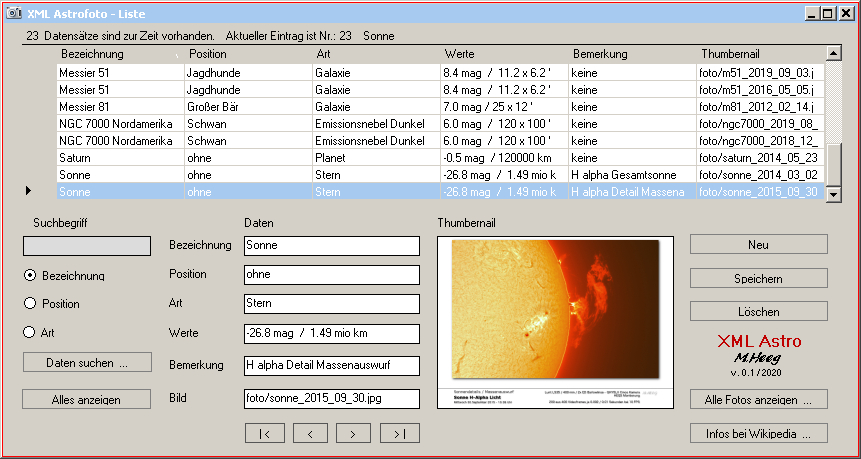Click the Großer Bär position cell
The height and width of the screenshot is (459, 861).
click(x=249, y=107)
